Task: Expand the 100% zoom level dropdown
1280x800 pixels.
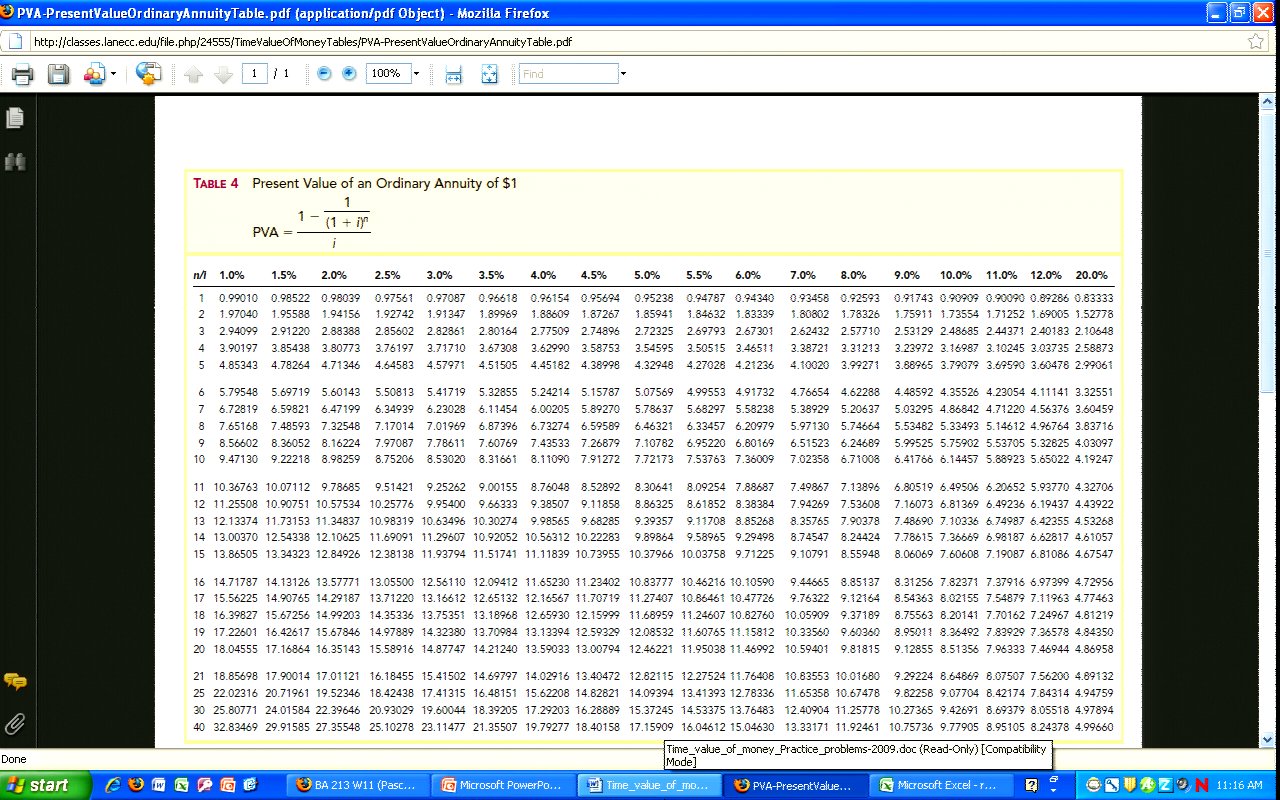Action: (x=416, y=74)
